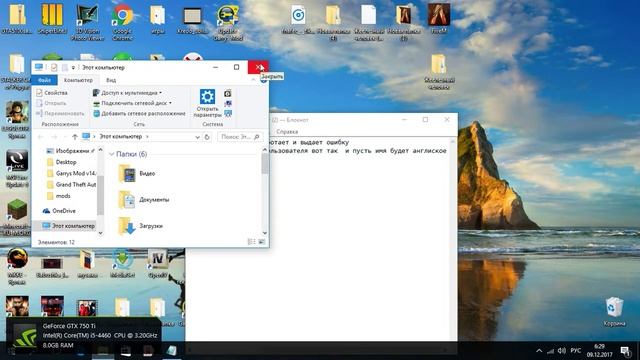Image resolution: width=640 pixels, height=360 pixels.
Task: Click Добавить сетевое расположение in ribbon
Action: 139,114
